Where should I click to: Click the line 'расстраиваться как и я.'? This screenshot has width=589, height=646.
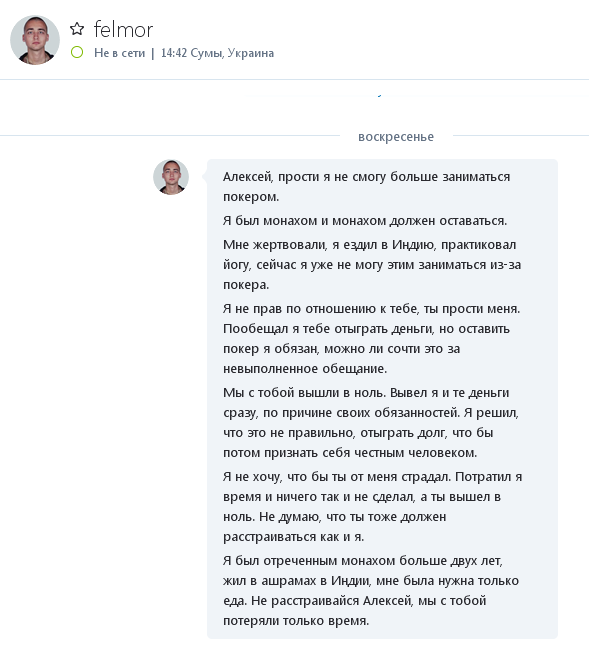point(293,537)
